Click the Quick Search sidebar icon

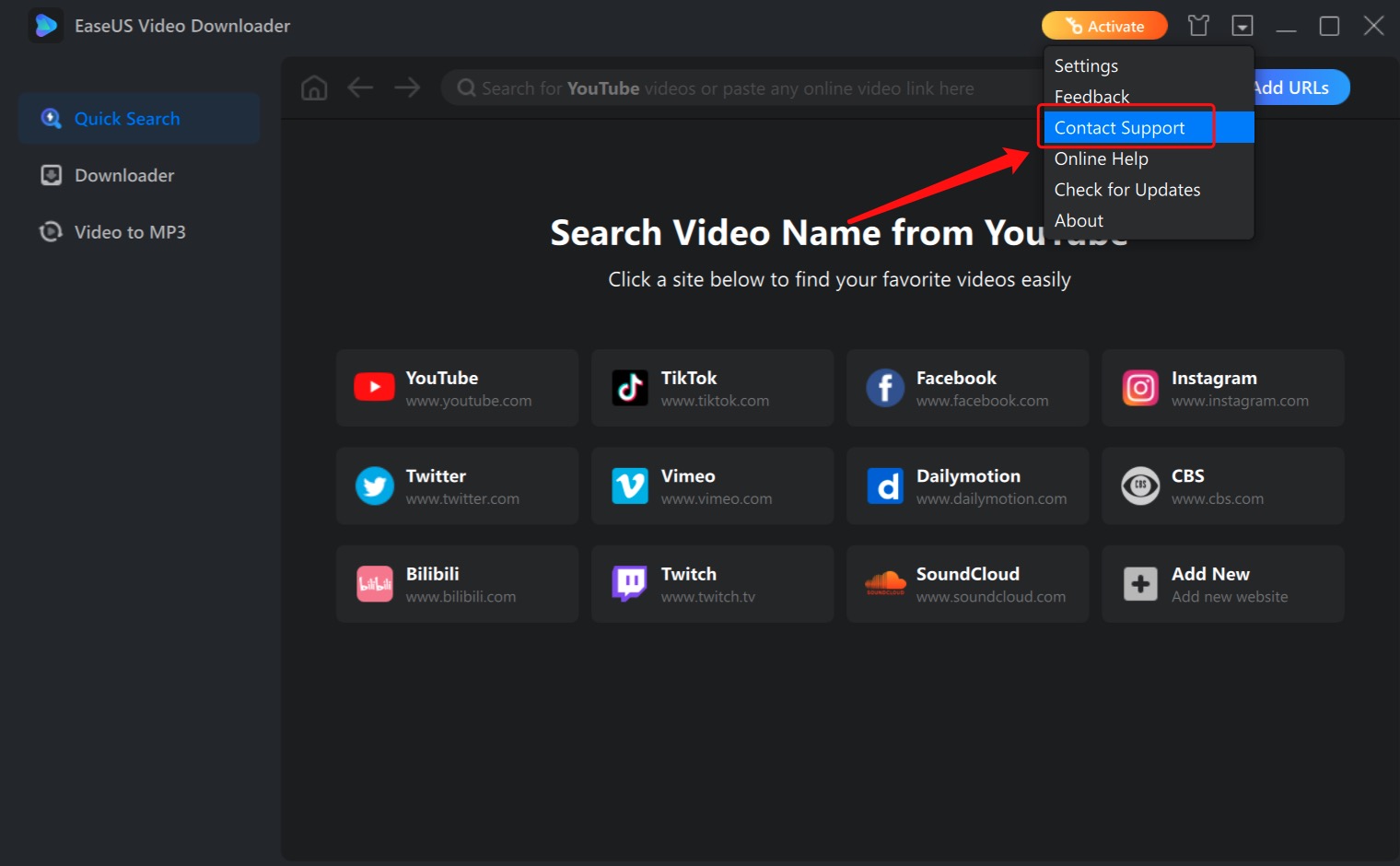point(52,119)
